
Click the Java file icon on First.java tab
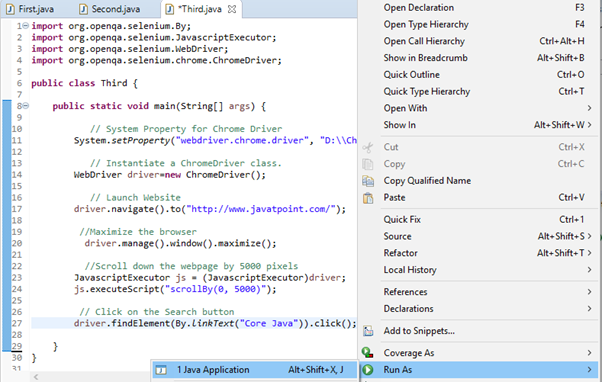click(11, 9)
